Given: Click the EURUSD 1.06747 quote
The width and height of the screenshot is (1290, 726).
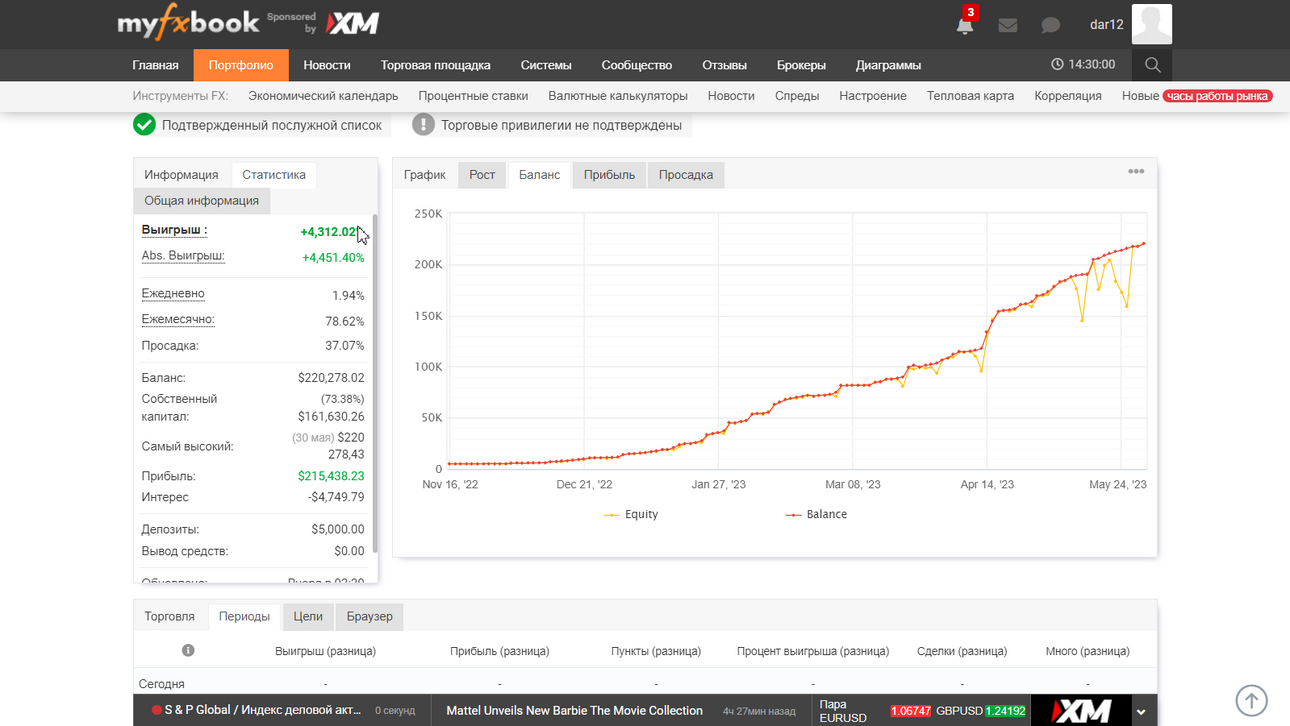Looking at the screenshot, I should [x=910, y=711].
